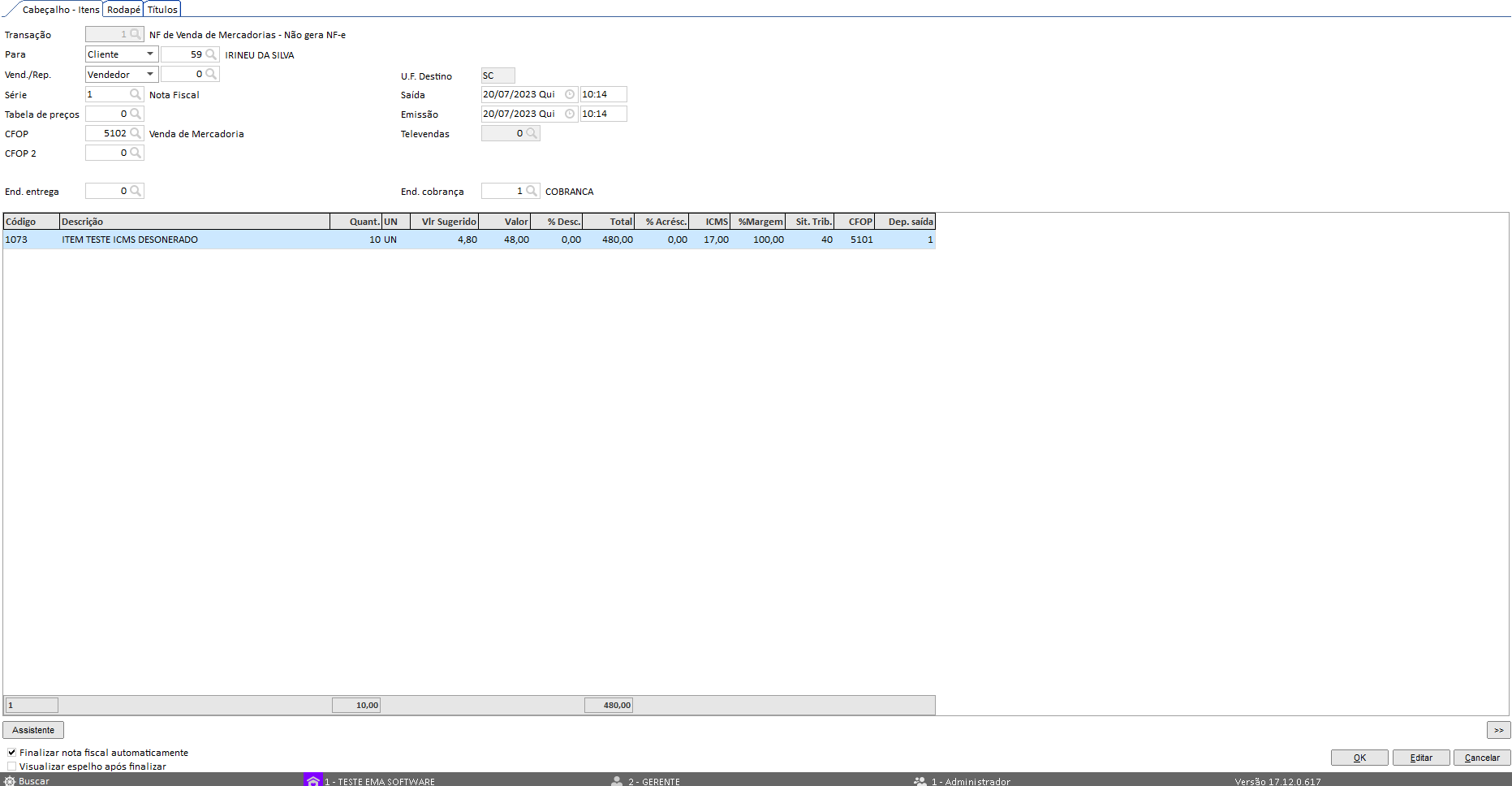The image size is (1512, 786).
Task: Search client with magnifier next to 59
Action: click(211, 54)
